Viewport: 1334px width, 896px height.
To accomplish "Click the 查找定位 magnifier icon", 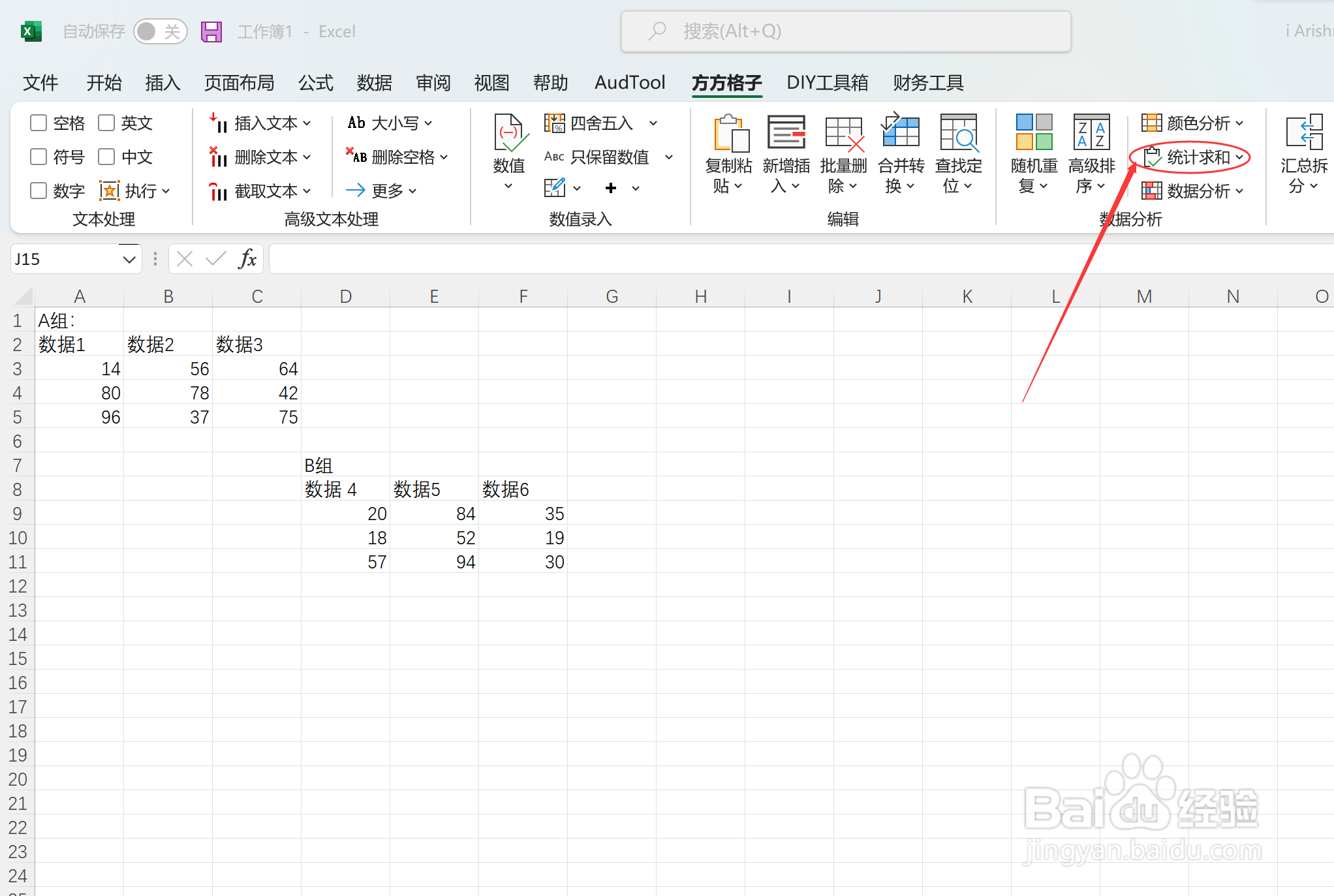I will (958, 133).
